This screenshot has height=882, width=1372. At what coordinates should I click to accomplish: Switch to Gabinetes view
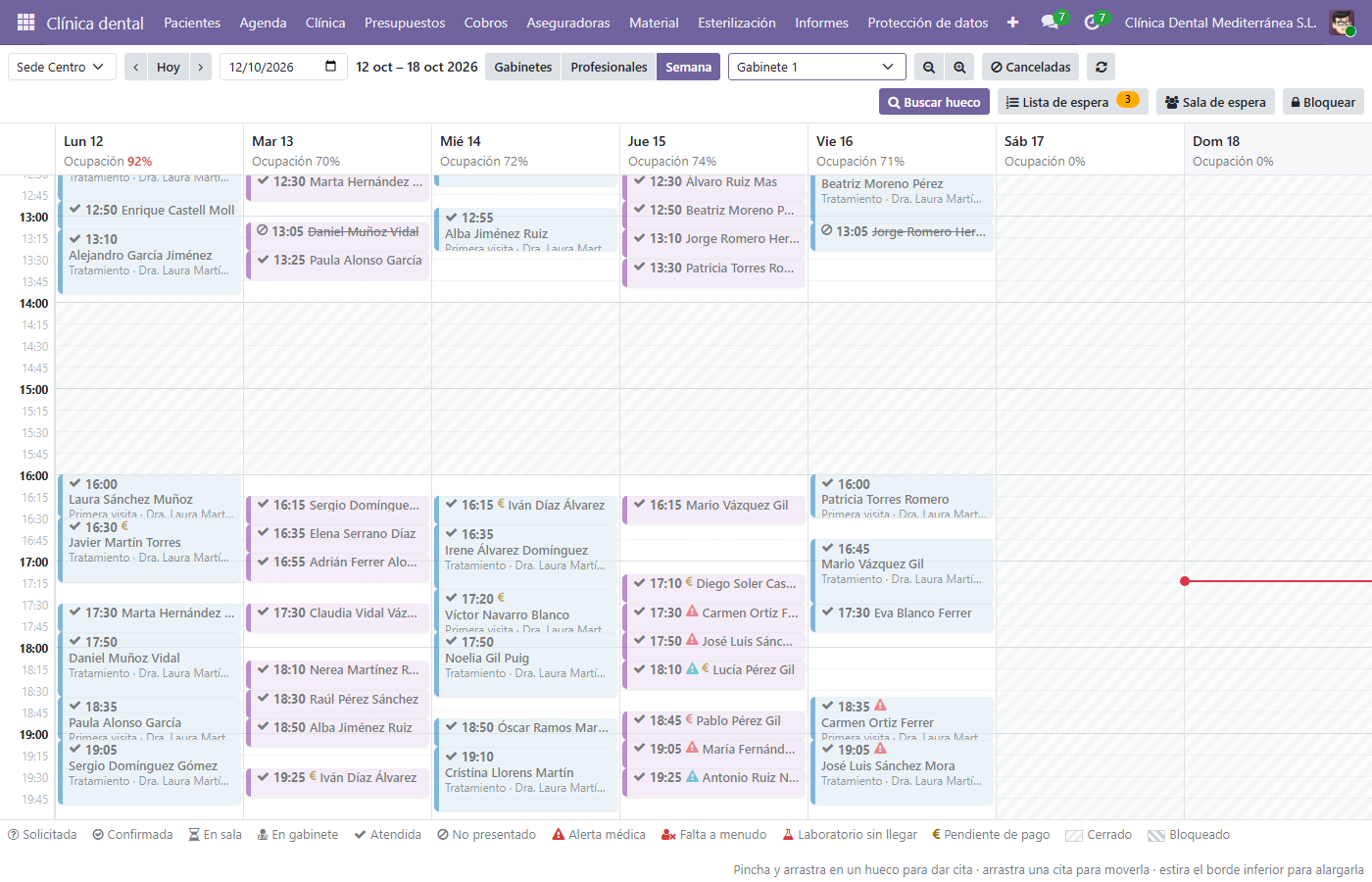523,67
